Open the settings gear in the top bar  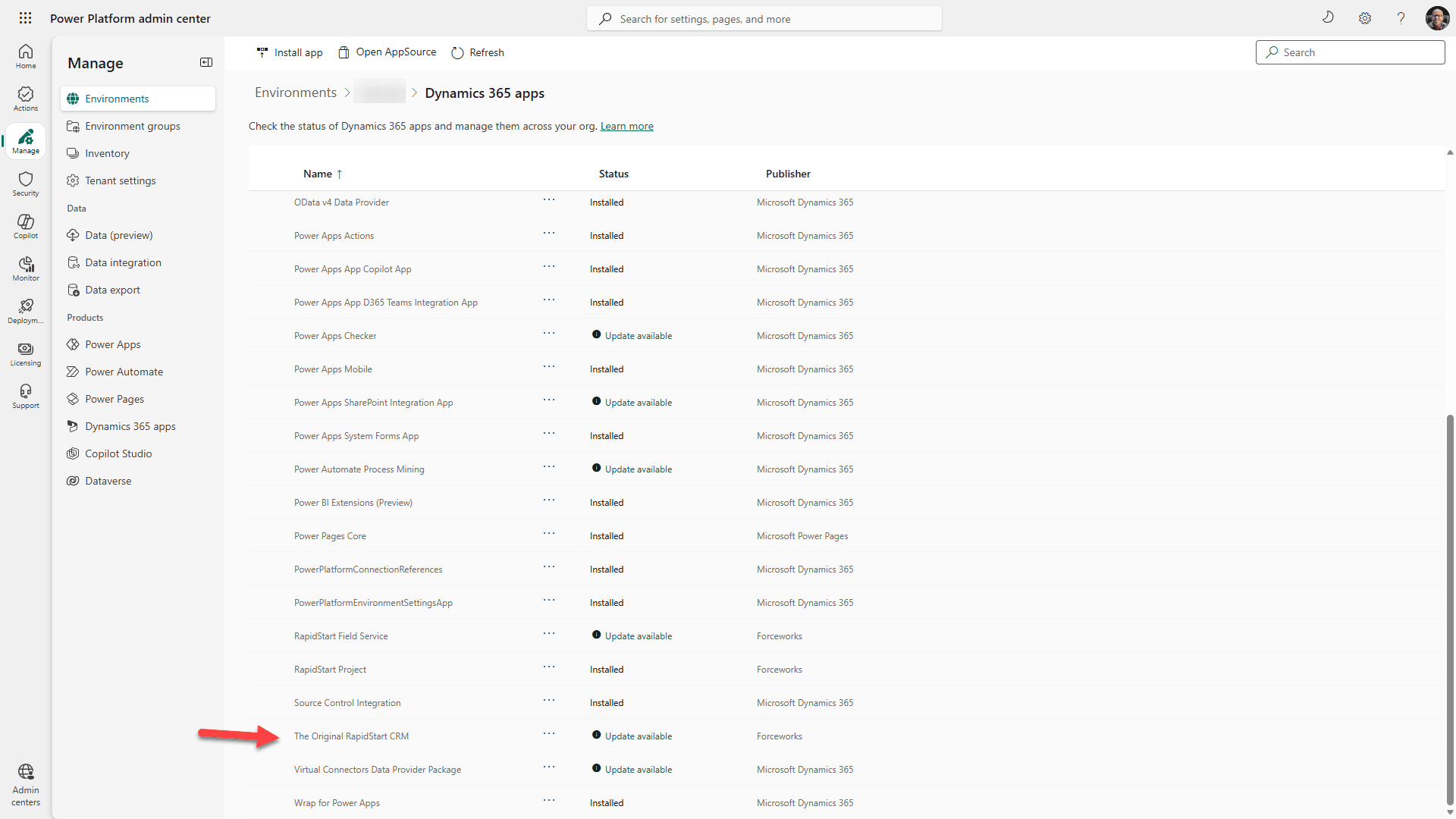(x=1364, y=18)
